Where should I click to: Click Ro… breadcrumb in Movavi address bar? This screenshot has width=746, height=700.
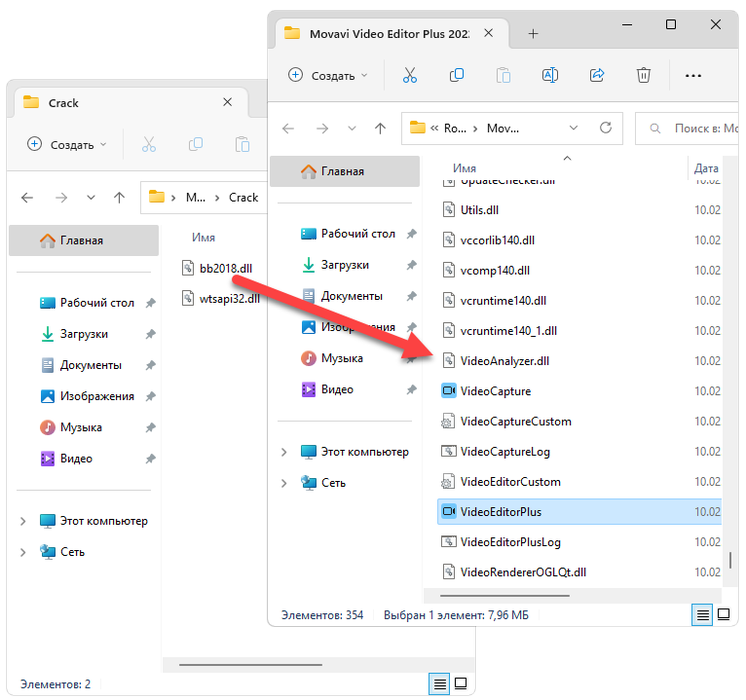(x=455, y=128)
